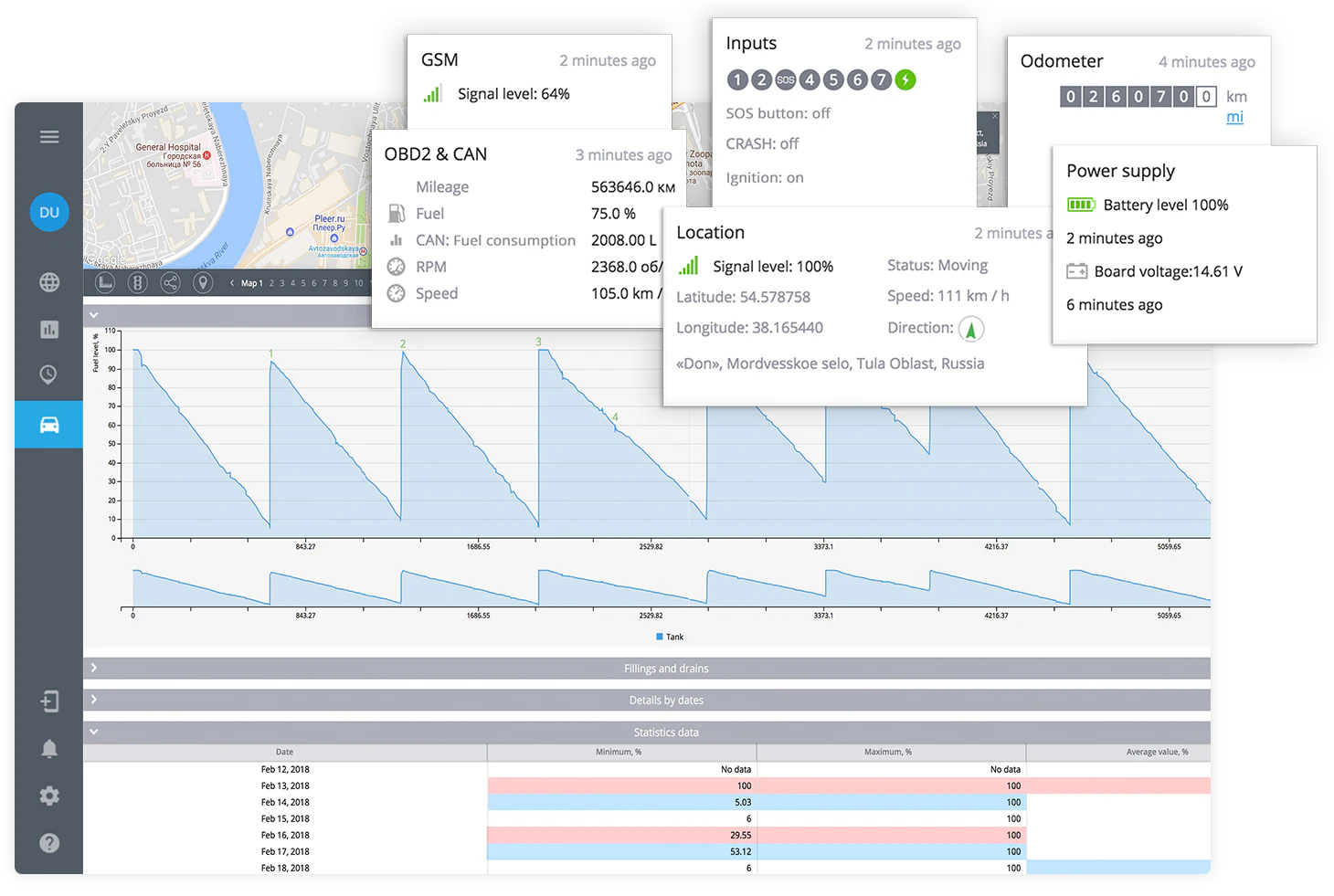The width and height of the screenshot is (1334, 896).
Task: Select the car tracking icon in sidebar
Action: click(49, 425)
